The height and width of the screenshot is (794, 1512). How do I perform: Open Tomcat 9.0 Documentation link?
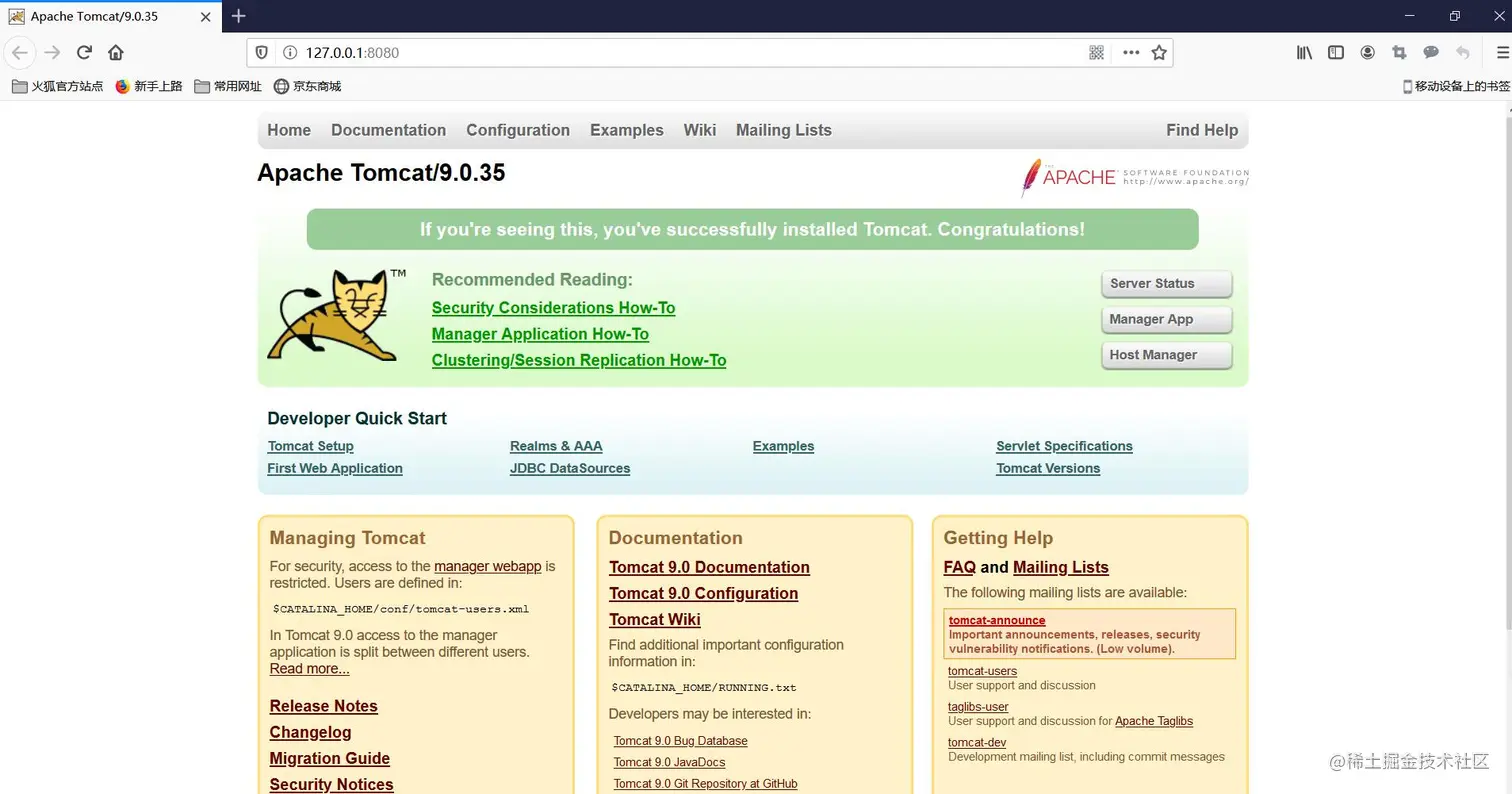[709, 567]
